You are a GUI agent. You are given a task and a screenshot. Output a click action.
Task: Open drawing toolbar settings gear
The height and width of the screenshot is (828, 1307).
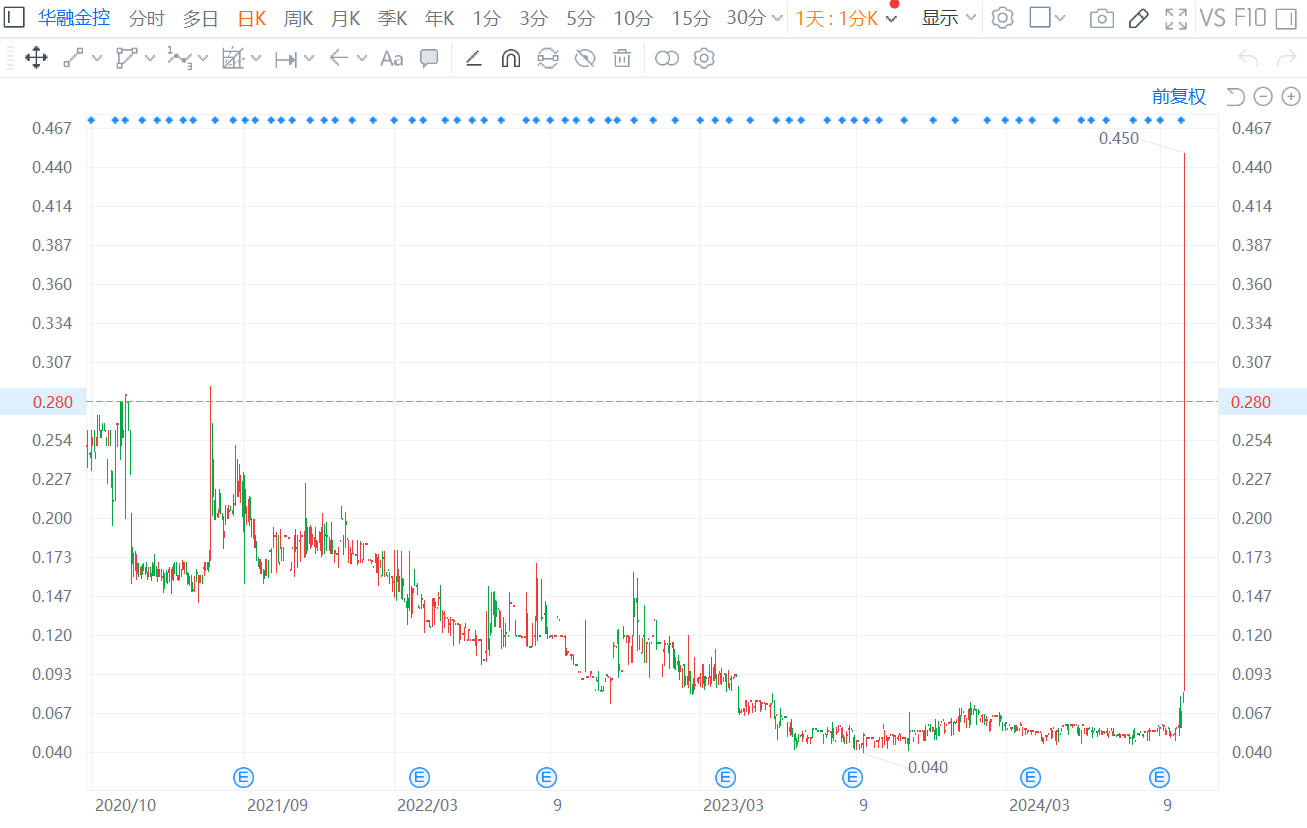point(704,58)
